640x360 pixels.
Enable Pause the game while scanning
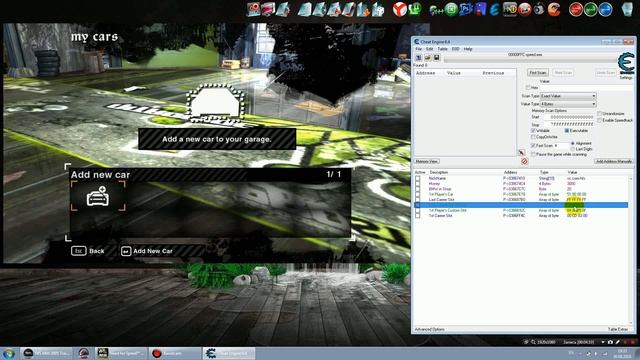click(533, 154)
